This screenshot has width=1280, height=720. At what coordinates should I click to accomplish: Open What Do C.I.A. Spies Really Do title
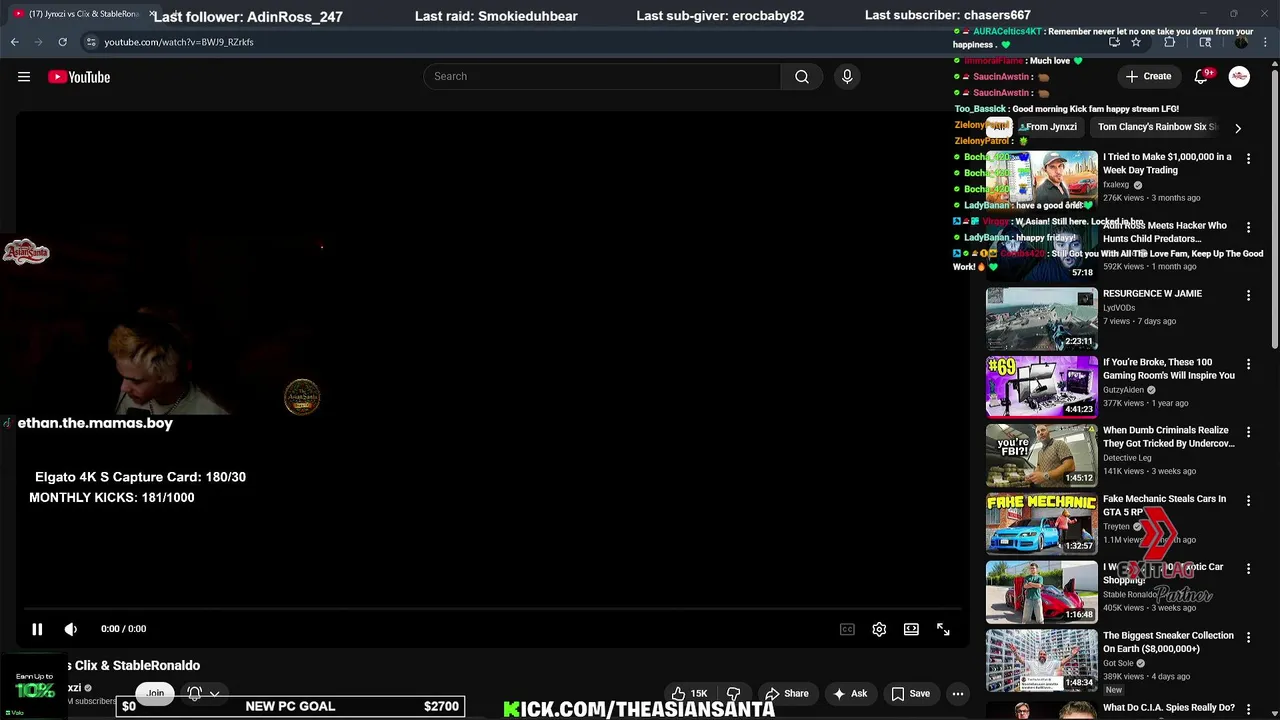tap(1169, 708)
